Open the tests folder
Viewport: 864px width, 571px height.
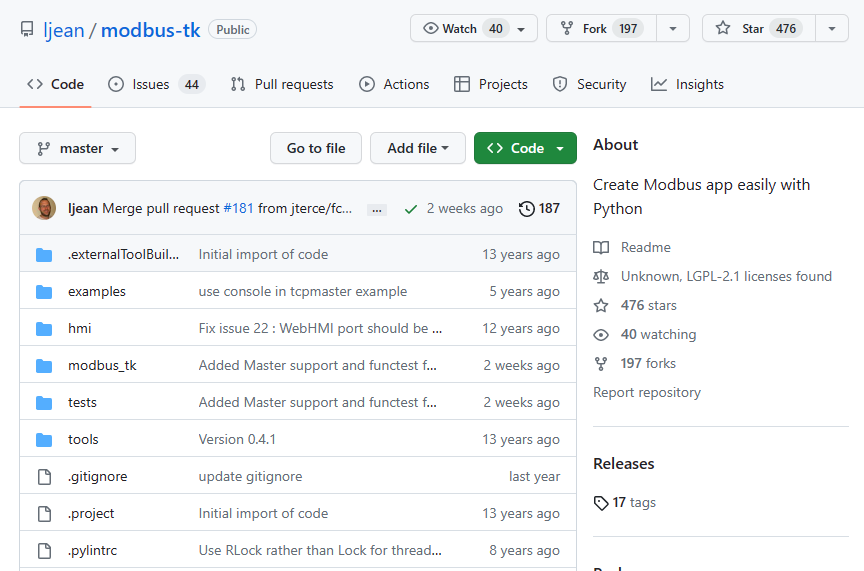[x=82, y=402]
